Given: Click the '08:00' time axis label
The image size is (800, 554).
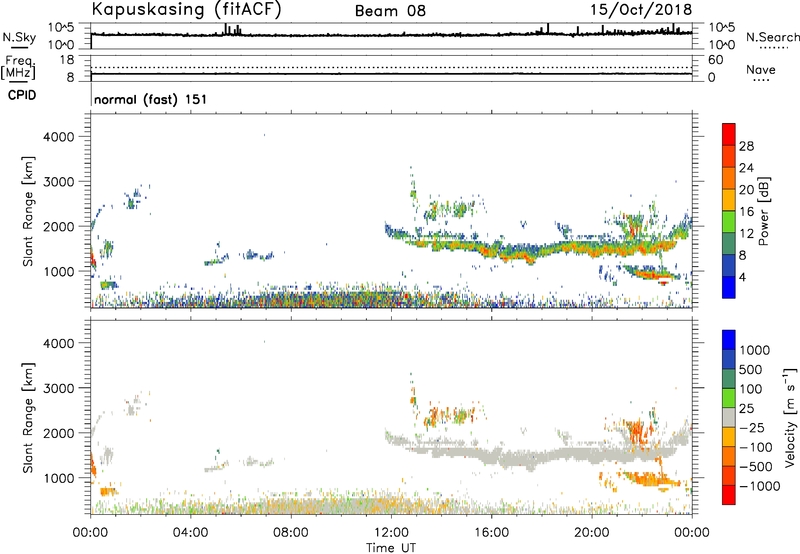Looking at the screenshot, I should tap(291, 533).
